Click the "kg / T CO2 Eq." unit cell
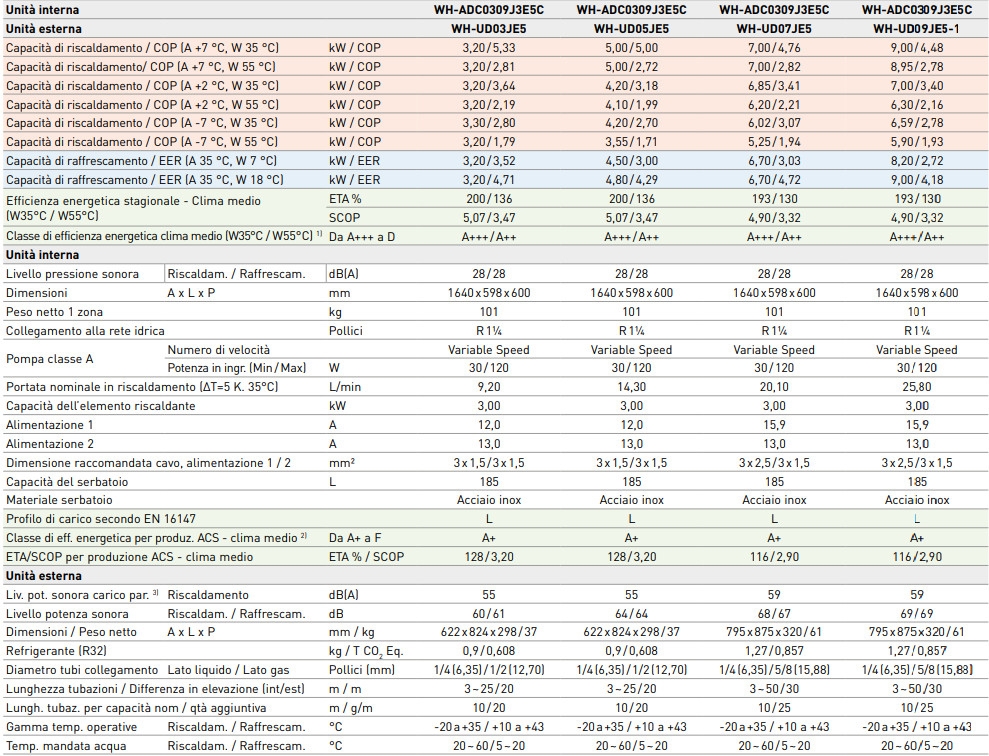Viewport: 989px width, 756px height. pos(366,651)
